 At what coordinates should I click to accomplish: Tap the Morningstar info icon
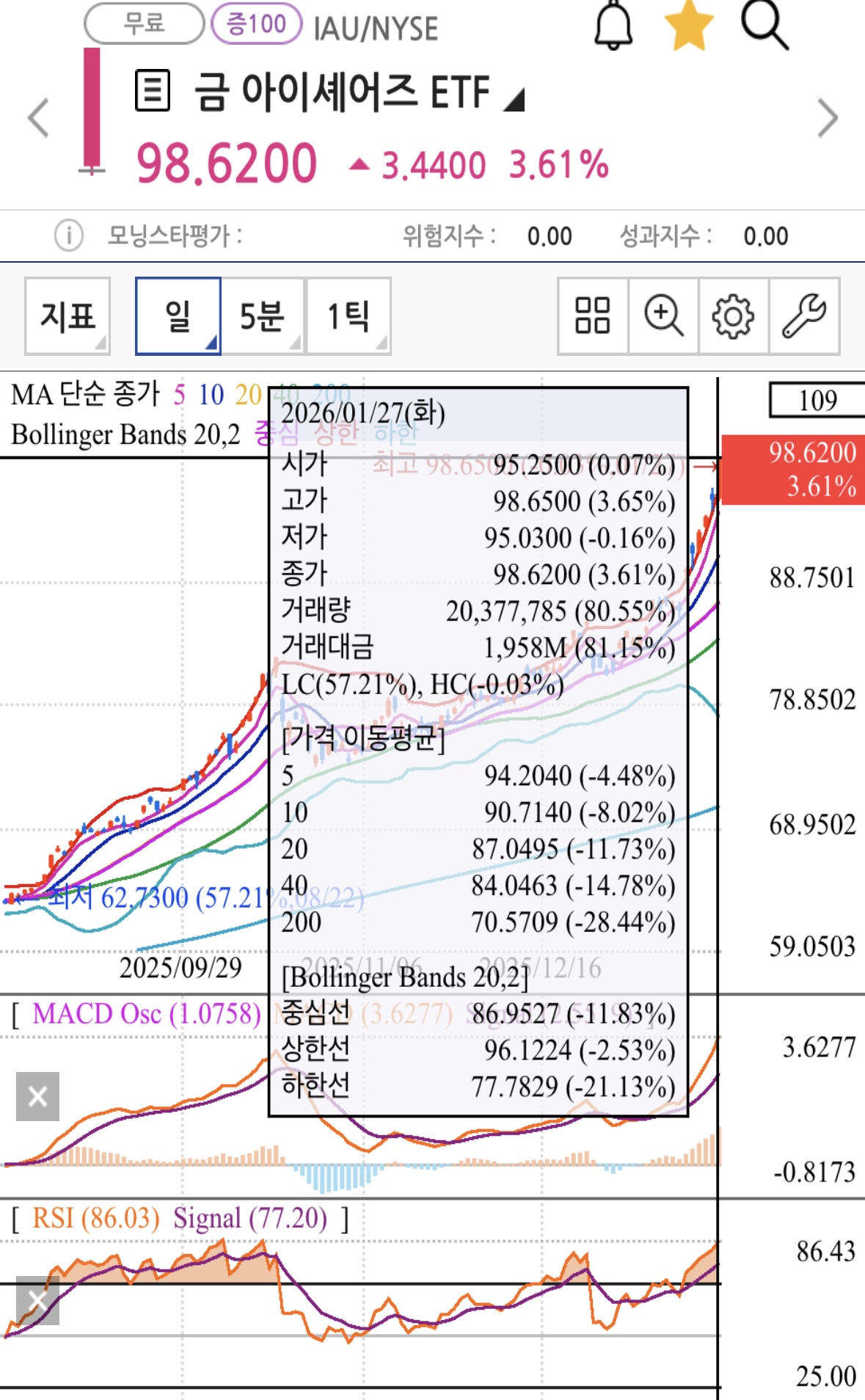pyautogui.click(x=68, y=236)
